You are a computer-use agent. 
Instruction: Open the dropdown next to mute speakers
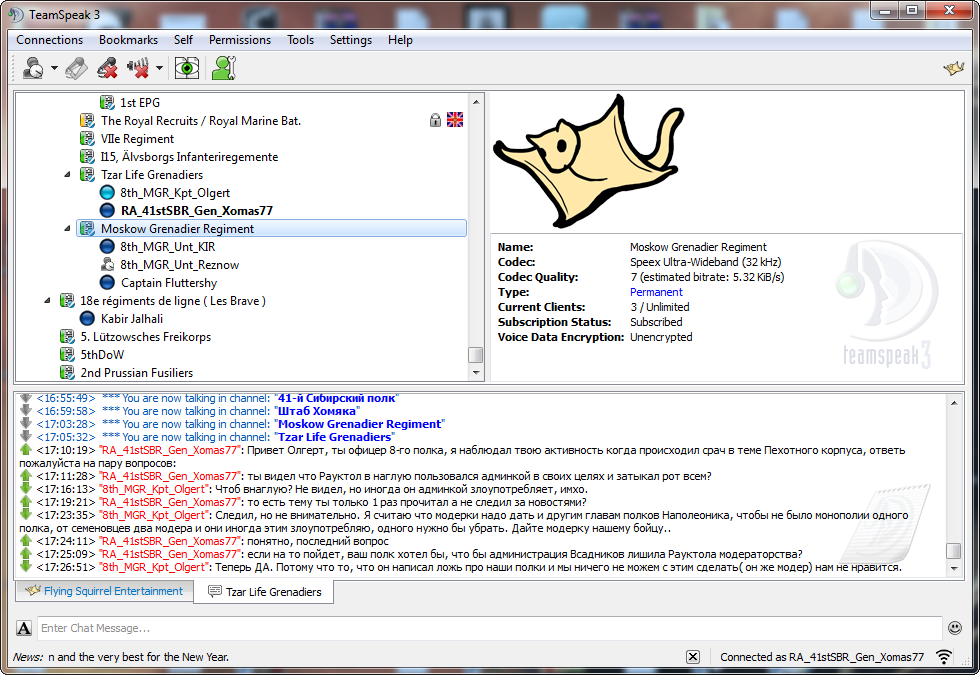pos(159,68)
